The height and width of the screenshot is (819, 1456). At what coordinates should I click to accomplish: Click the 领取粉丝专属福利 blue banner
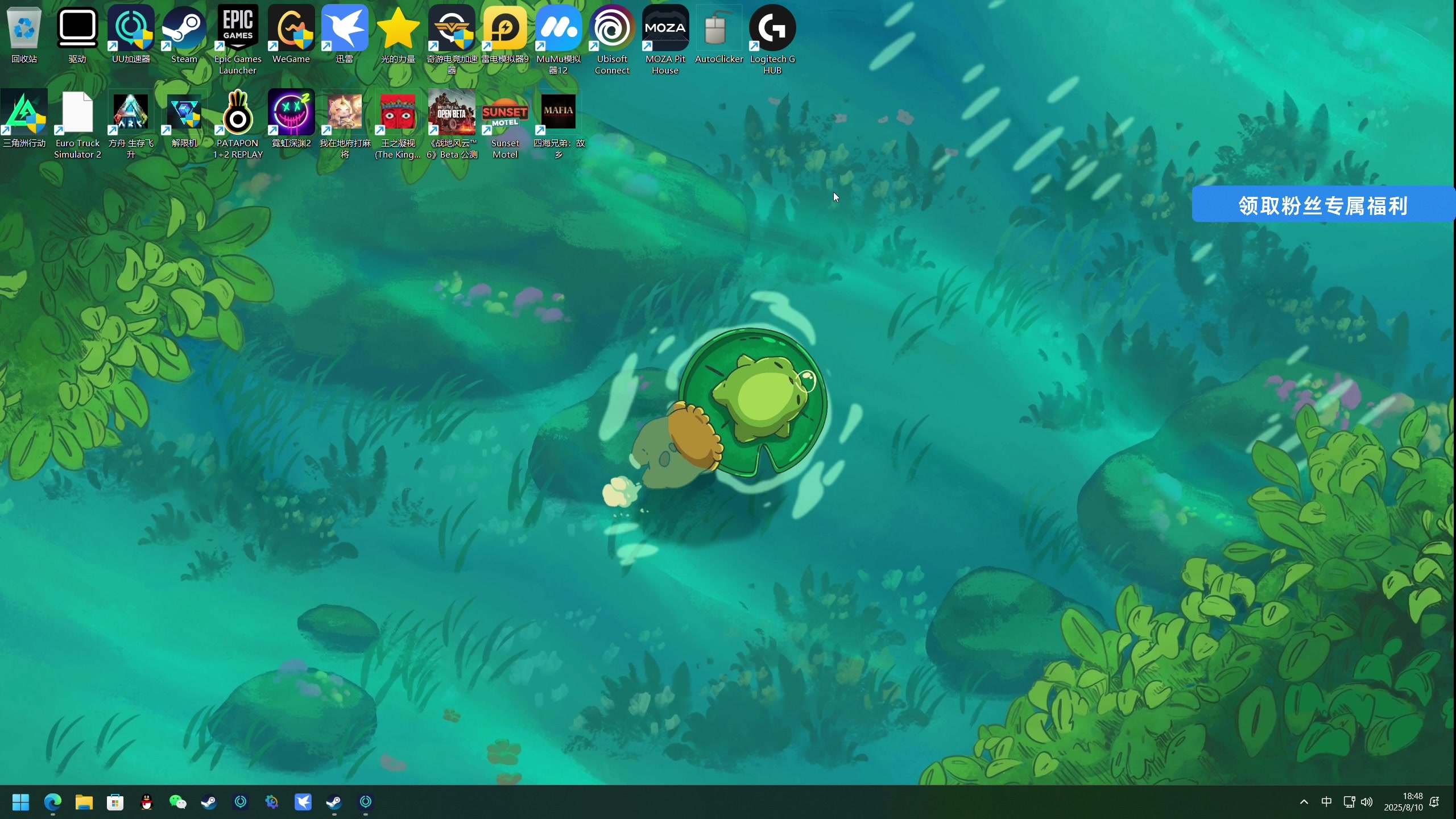pos(1323,205)
